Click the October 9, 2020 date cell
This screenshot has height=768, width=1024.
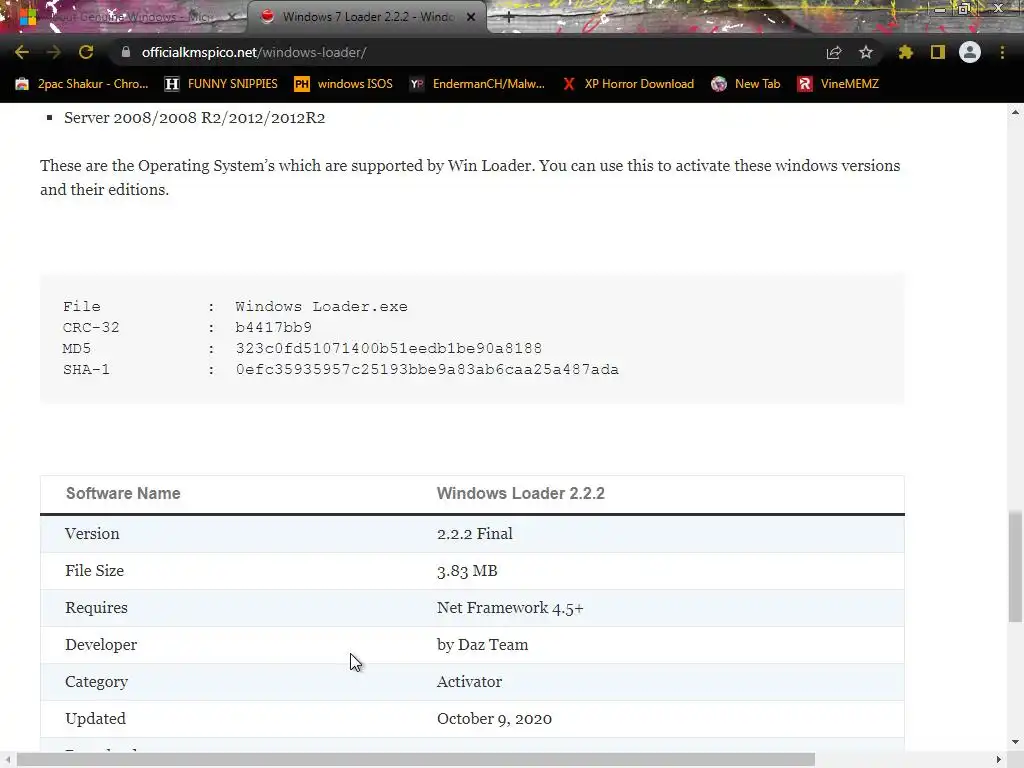point(494,718)
